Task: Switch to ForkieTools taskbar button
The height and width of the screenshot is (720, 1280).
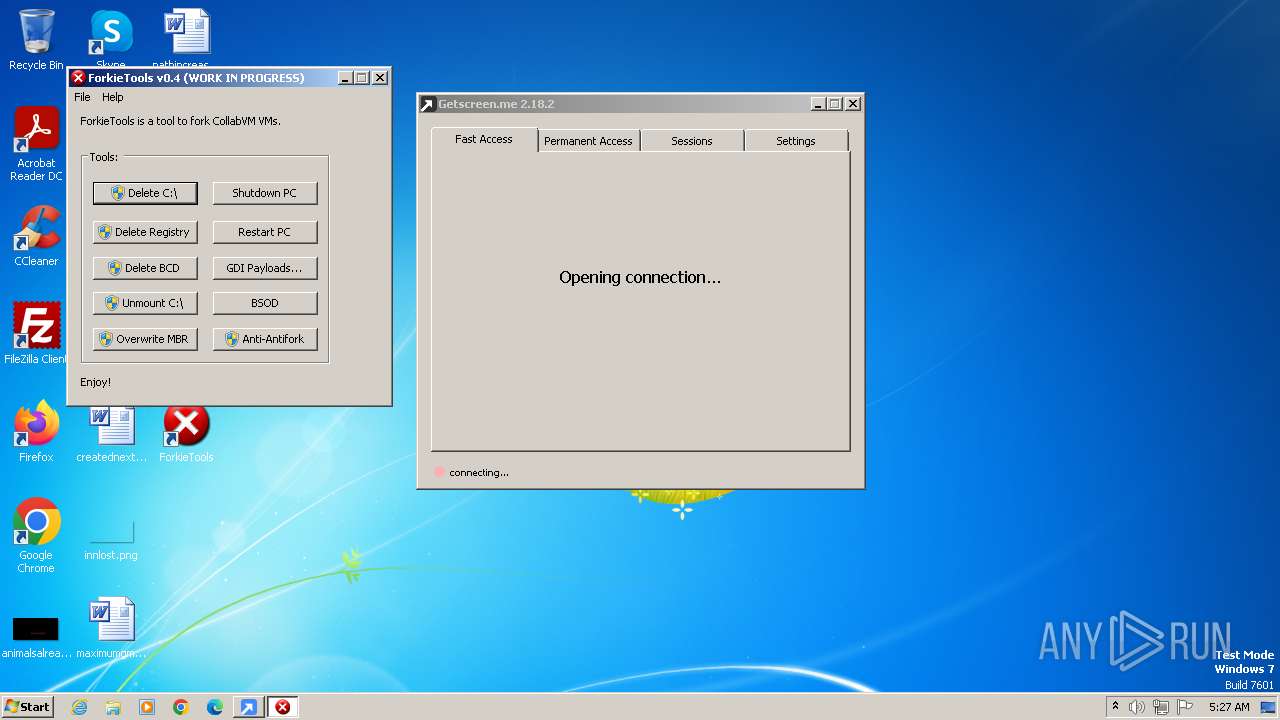Action: click(283, 707)
